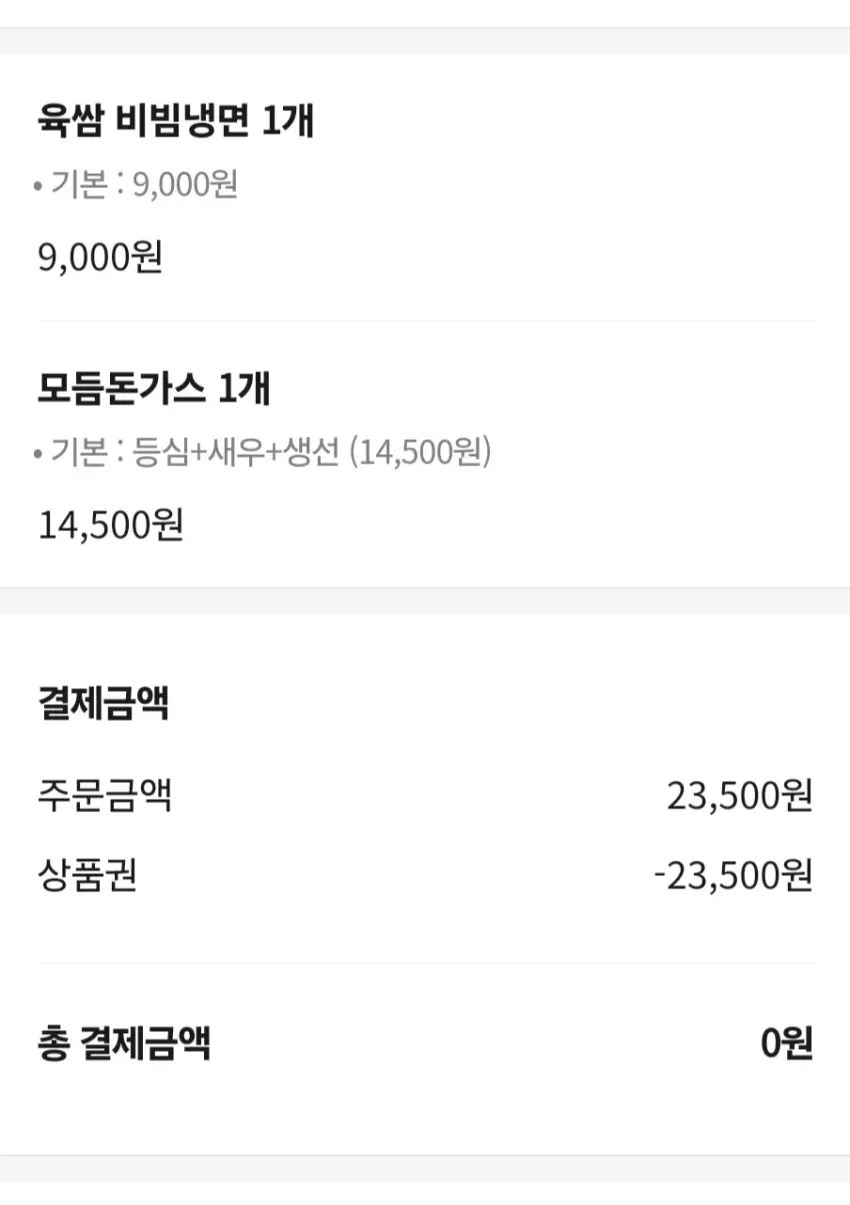The width and height of the screenshot is (850, 1205).
Task: Tap the bullet before 기본 : 9,000원
Action: (x=38, y=187)
